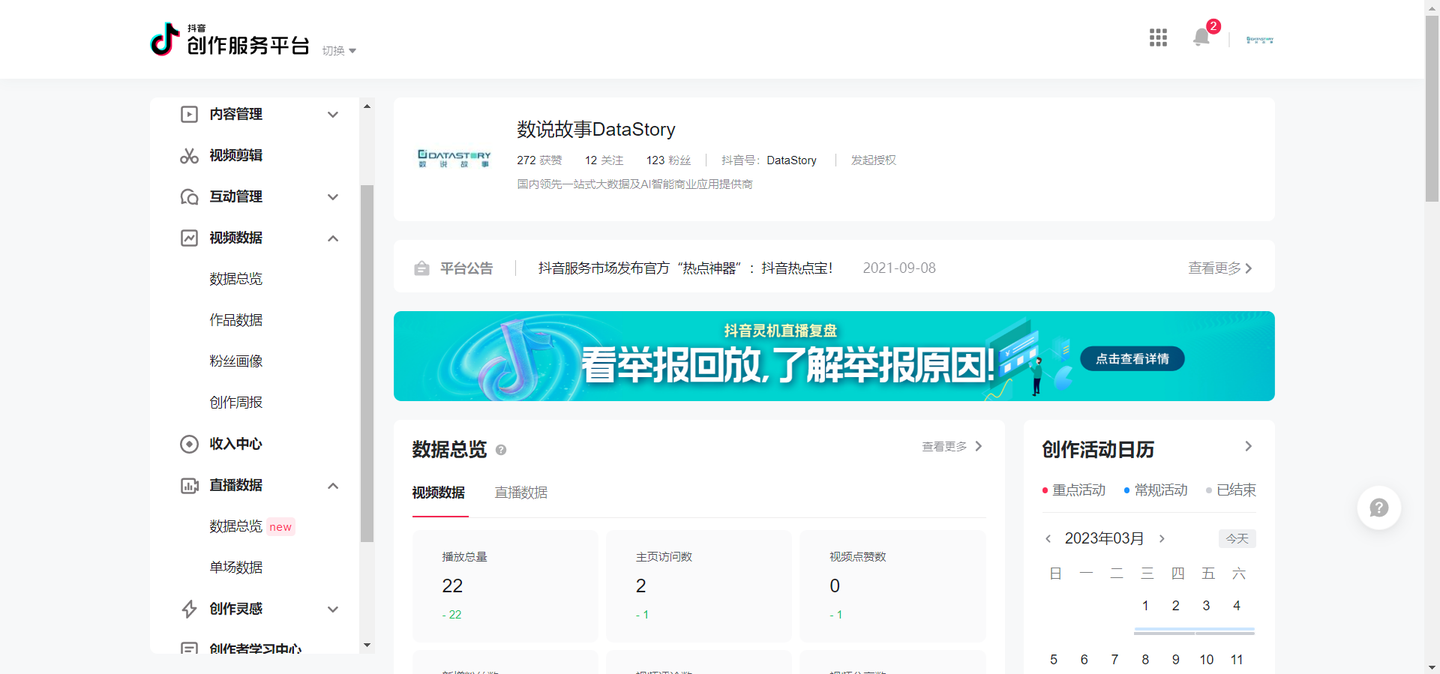The width and height of the screenshot is (1440, 674).
Task: Select calendar date 1
Action: [1145, 606]
